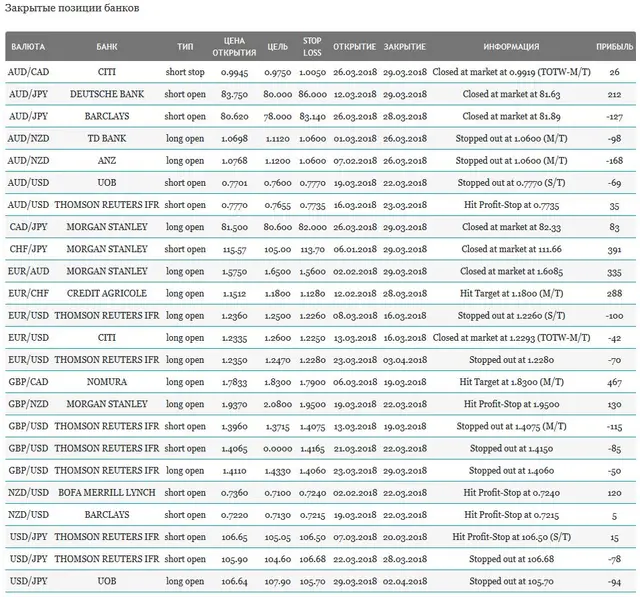This screenshot has height=597, width=640.
Task: Click 'Stopped out at 0.7770 (S/T)'
Action: [x=511, y=183]
